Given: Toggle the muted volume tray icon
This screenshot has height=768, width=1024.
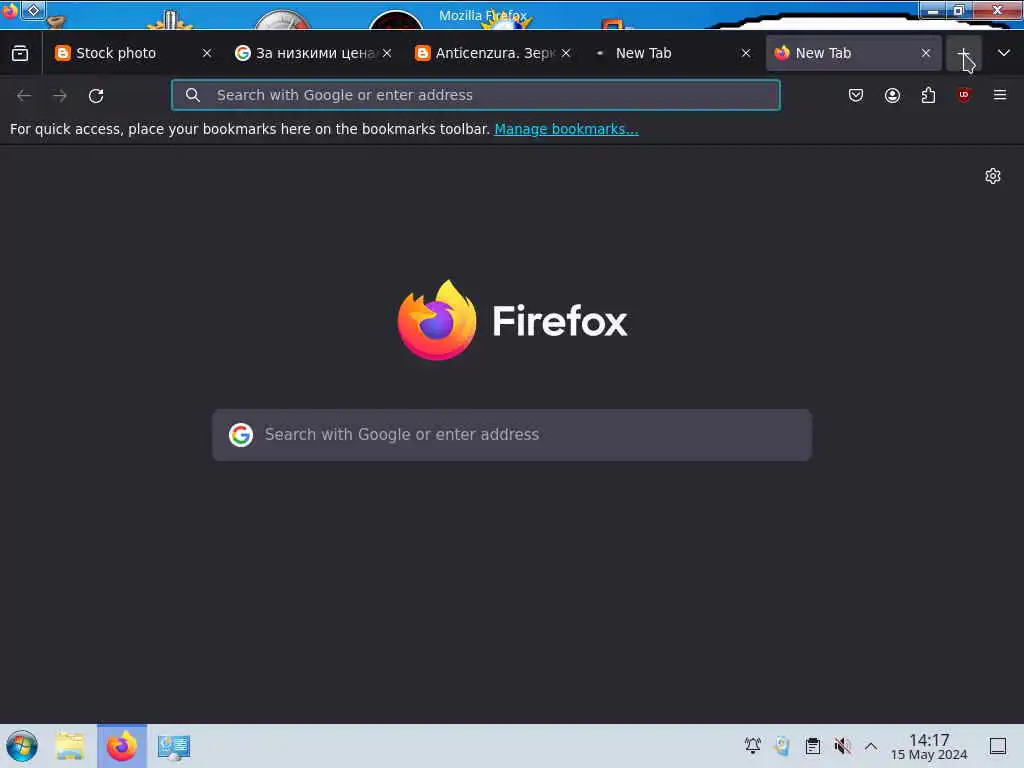Looking at the screenshot, I should click(842, 746).
